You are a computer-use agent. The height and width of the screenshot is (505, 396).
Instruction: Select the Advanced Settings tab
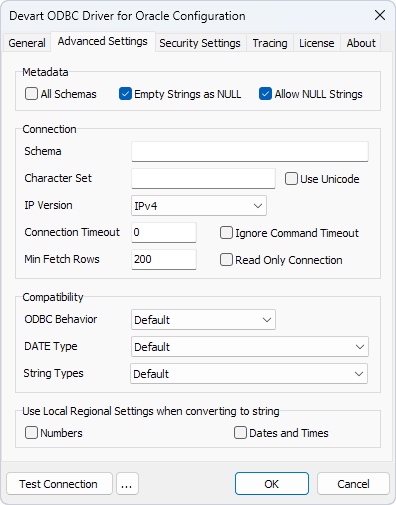[103, 41]
